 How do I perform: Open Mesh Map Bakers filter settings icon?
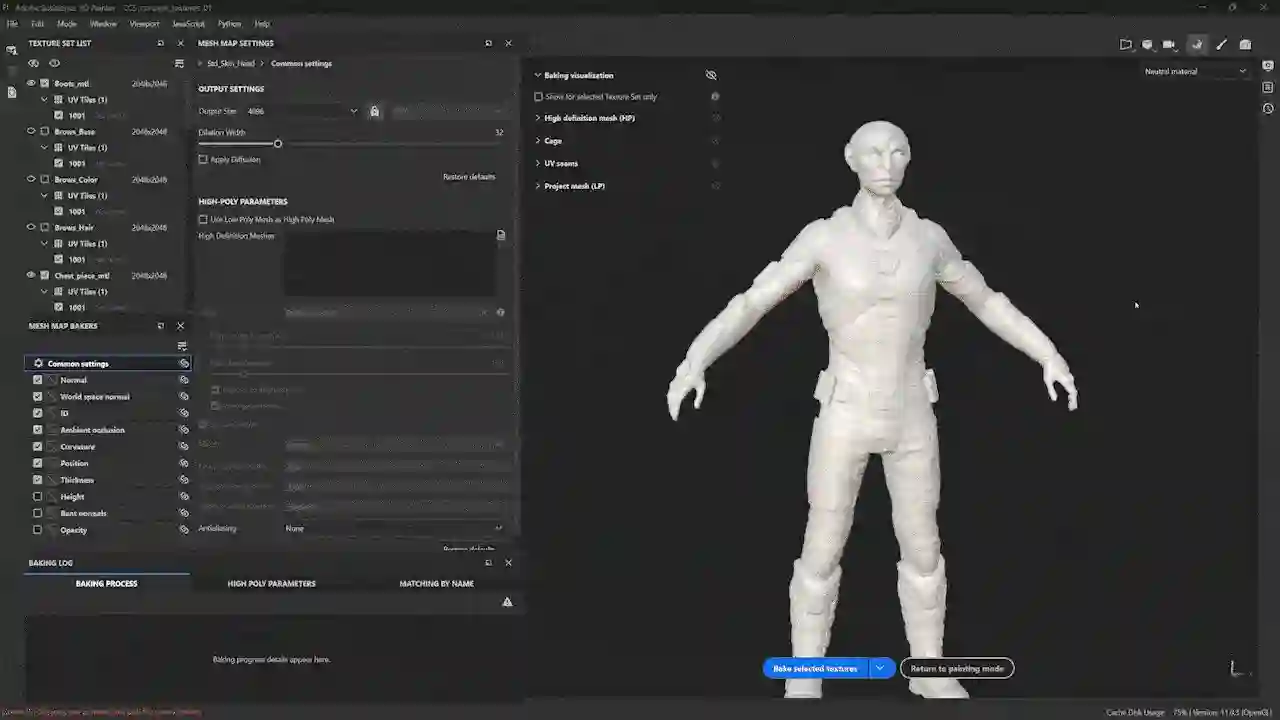(x=182, y=346)
